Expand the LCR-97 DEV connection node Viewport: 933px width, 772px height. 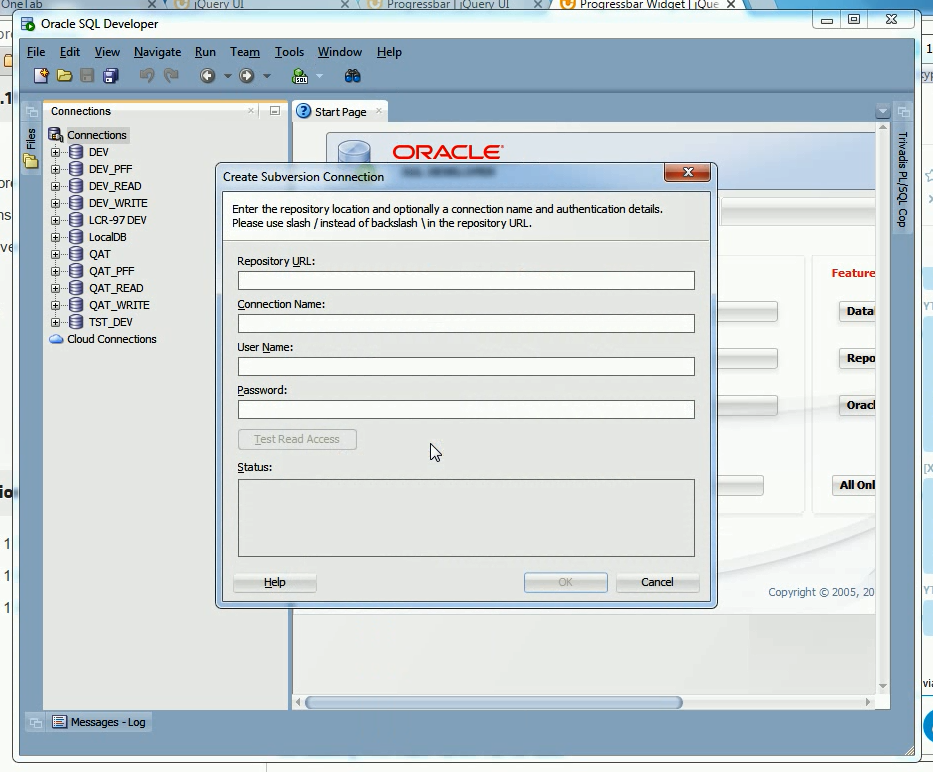(x=55, y=220)
